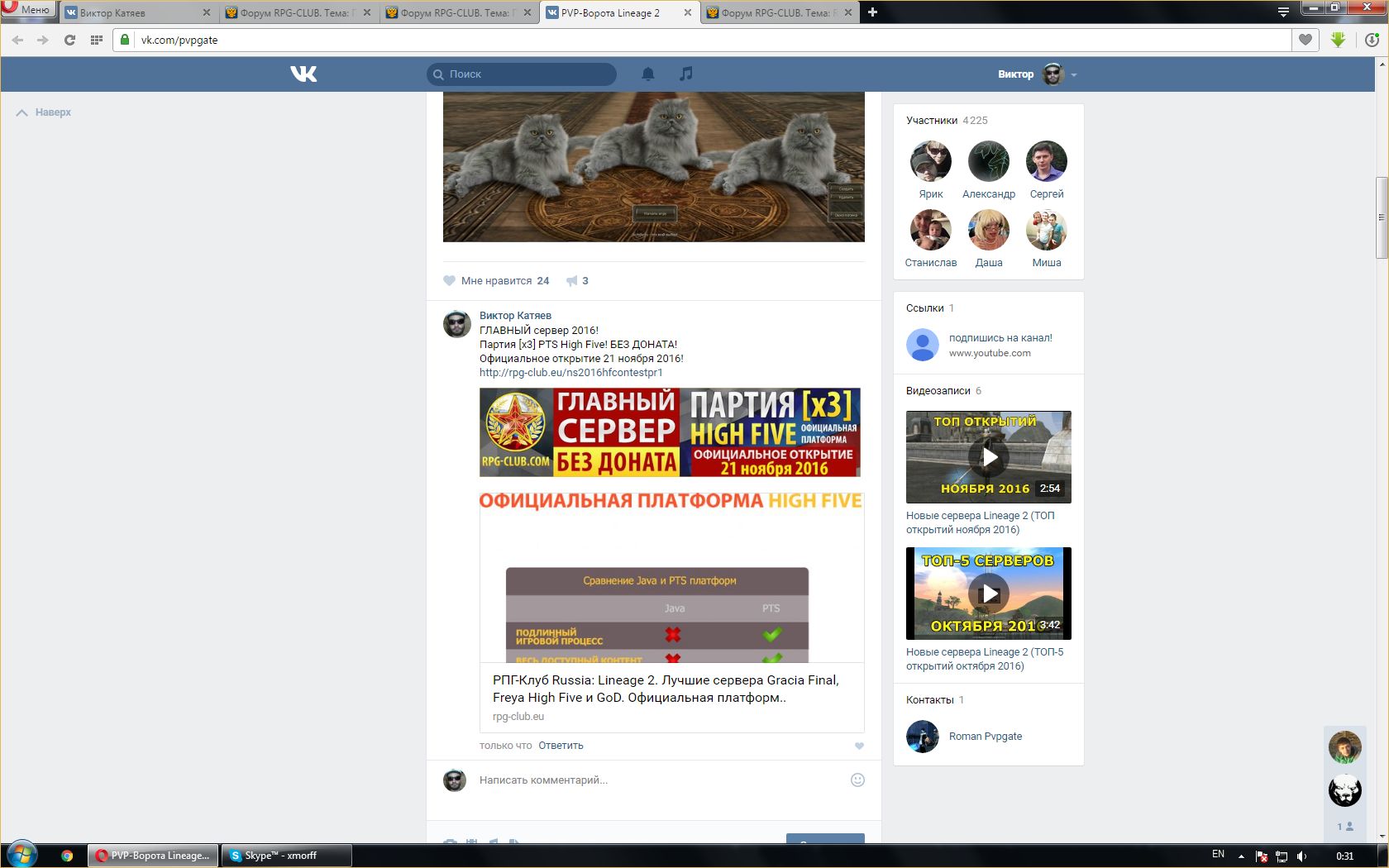The image size is (1389, 868).
Task: Open the VK music player icon
Action: click(x=685, y=74)
